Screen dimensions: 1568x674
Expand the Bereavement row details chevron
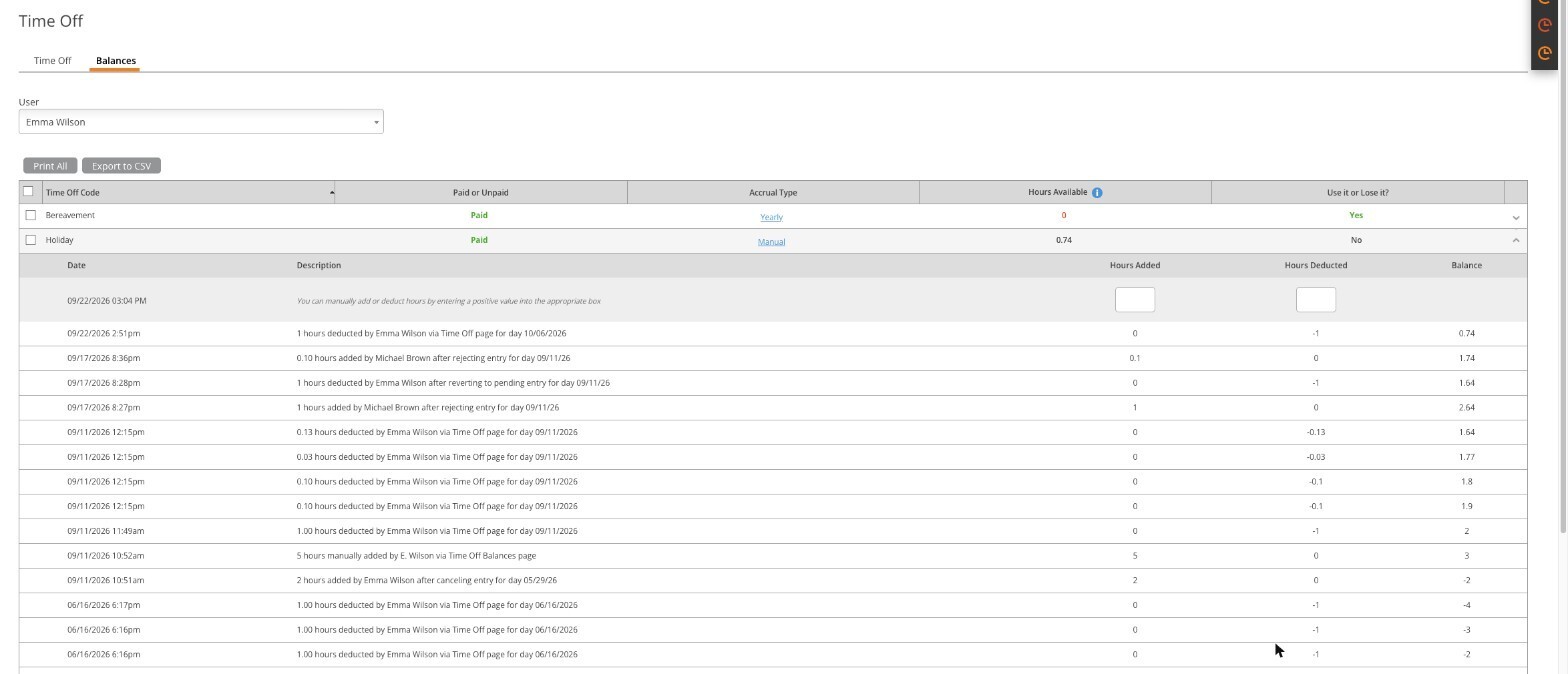coord(1516,217)
